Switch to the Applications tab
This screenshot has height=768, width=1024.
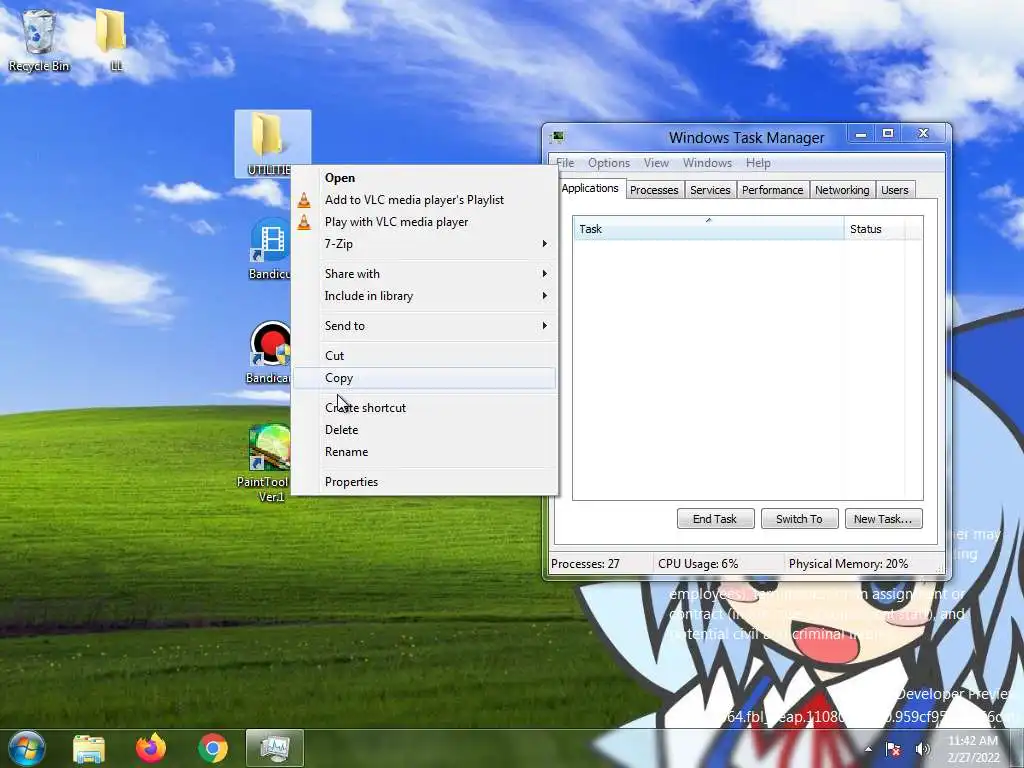590,188
